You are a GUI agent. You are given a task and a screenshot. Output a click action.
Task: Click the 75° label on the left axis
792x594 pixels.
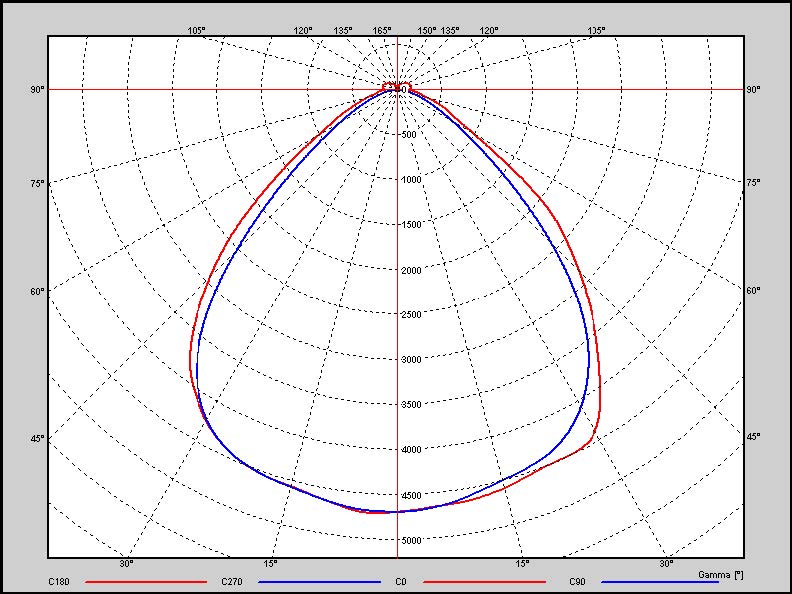(x=38, y=183)
